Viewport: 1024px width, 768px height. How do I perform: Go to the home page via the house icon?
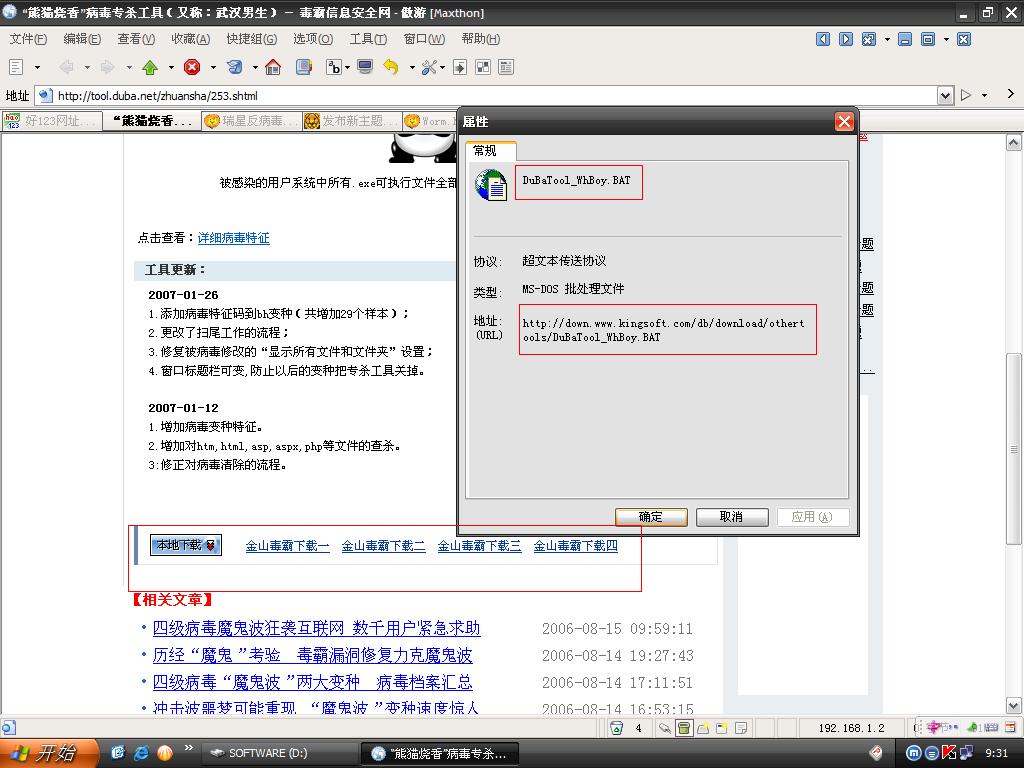click(x=273, y=67)
